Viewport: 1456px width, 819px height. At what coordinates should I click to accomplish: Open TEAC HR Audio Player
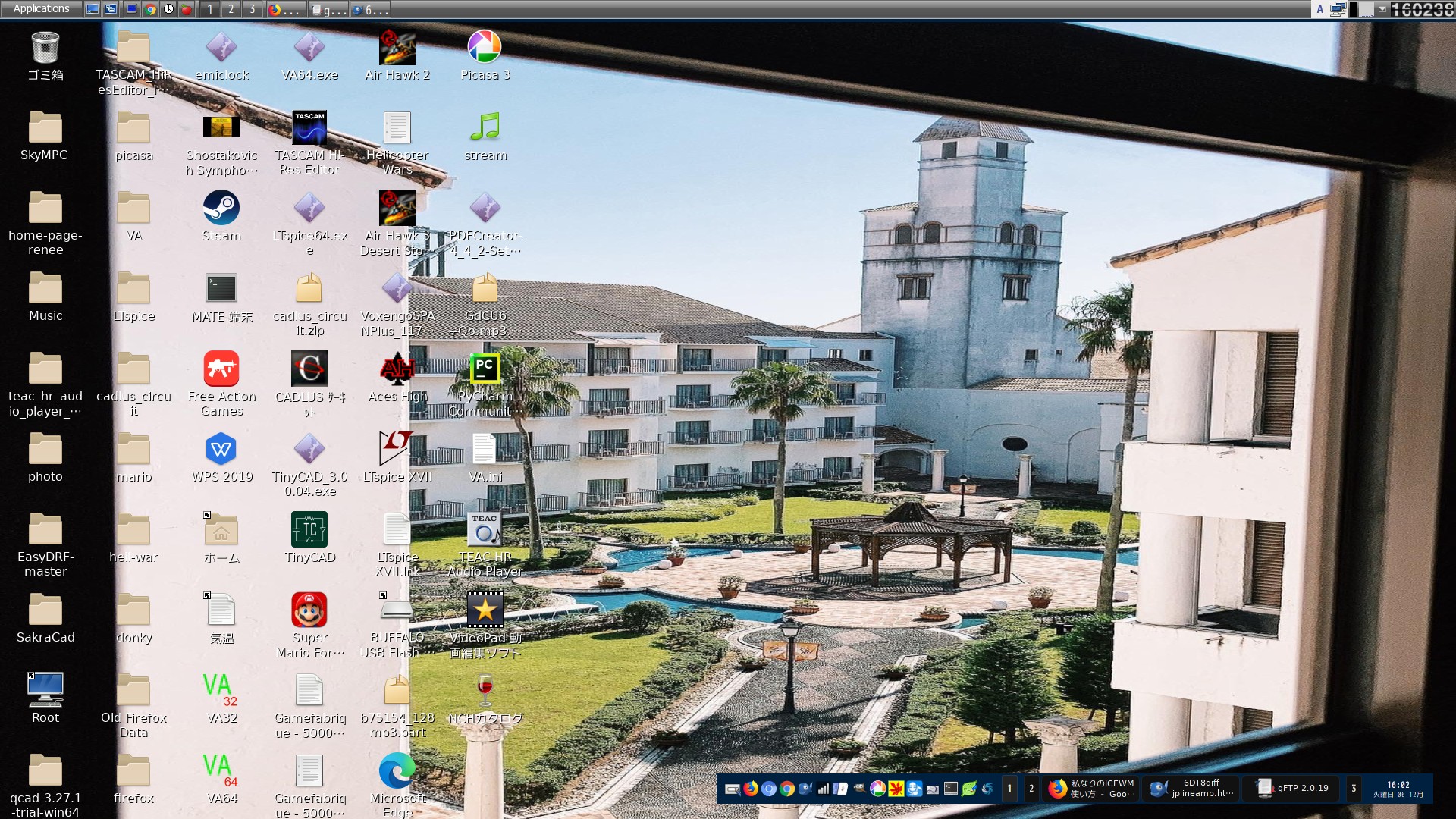pos(485,529)
